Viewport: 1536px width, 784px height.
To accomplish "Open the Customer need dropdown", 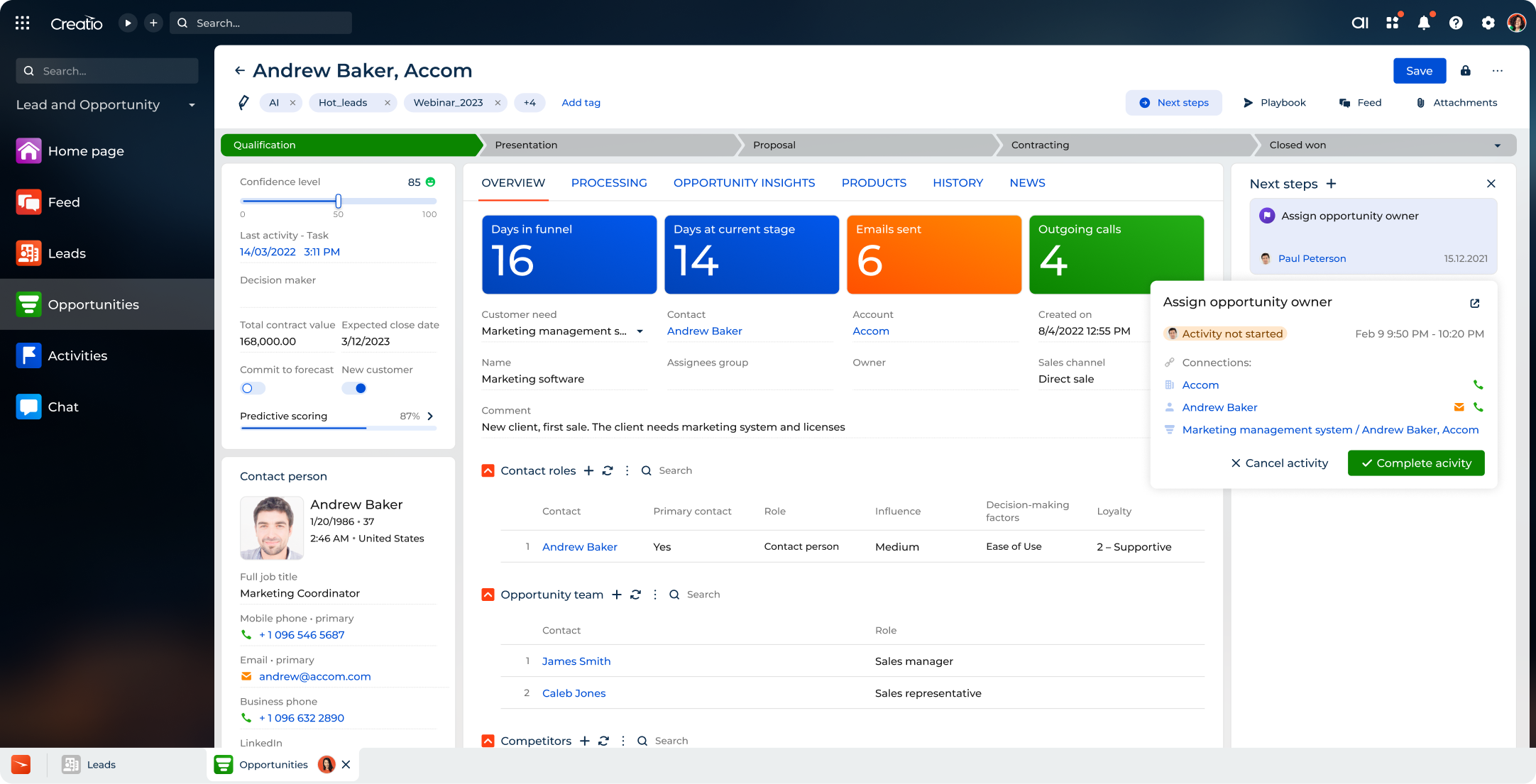I will (640, 331).
